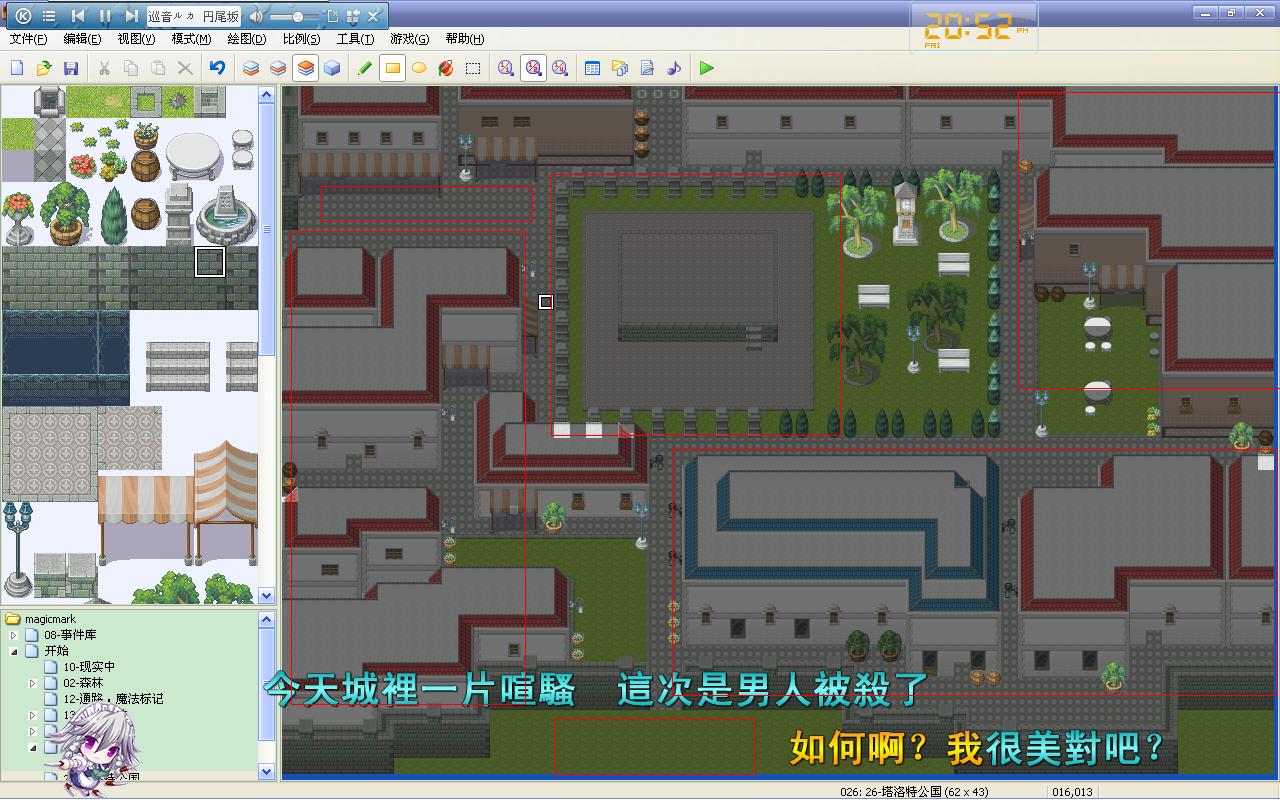Open the Script editor icon
This screenshot has height=800, width=1280.
coord(647,68)
